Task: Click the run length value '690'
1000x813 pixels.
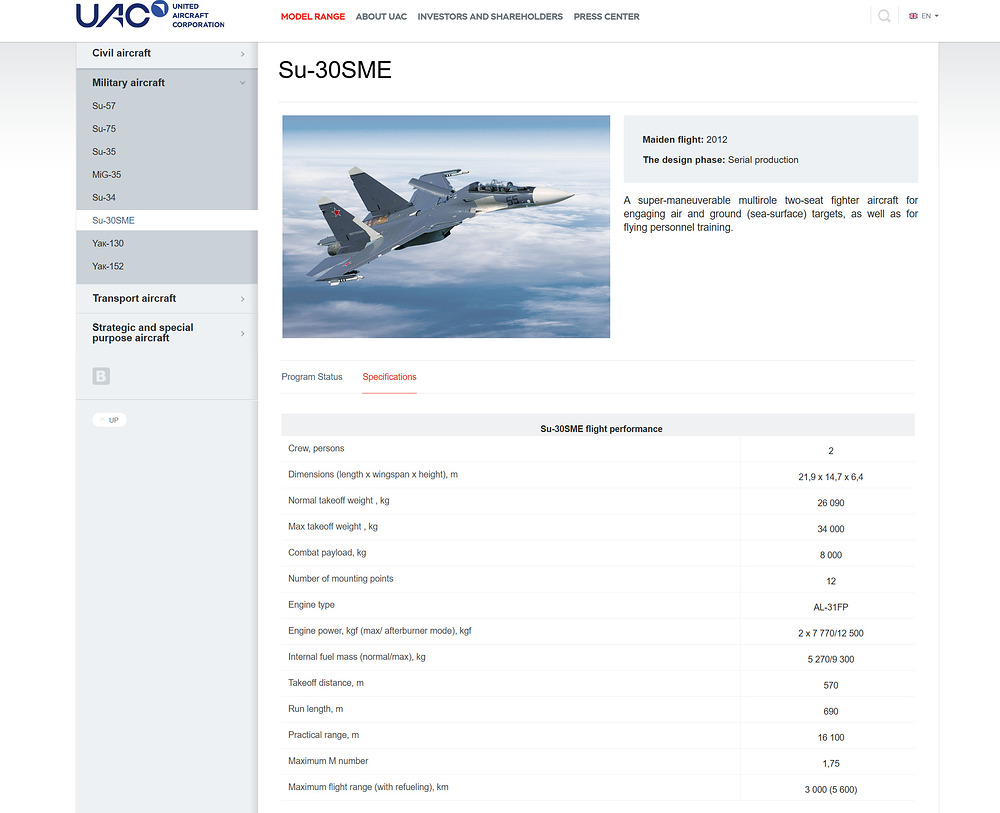Action: point(830,712)
